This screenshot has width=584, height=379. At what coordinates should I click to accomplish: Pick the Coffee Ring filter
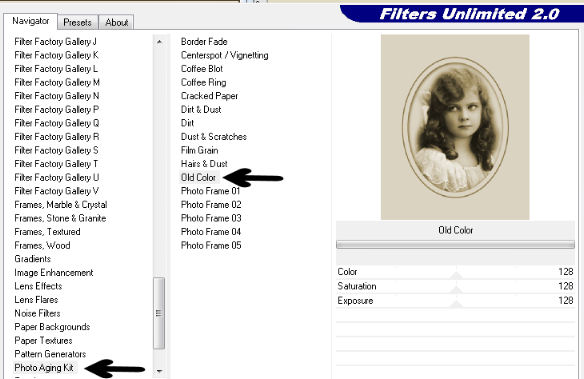pyautogui.click(x=203, y=82)
